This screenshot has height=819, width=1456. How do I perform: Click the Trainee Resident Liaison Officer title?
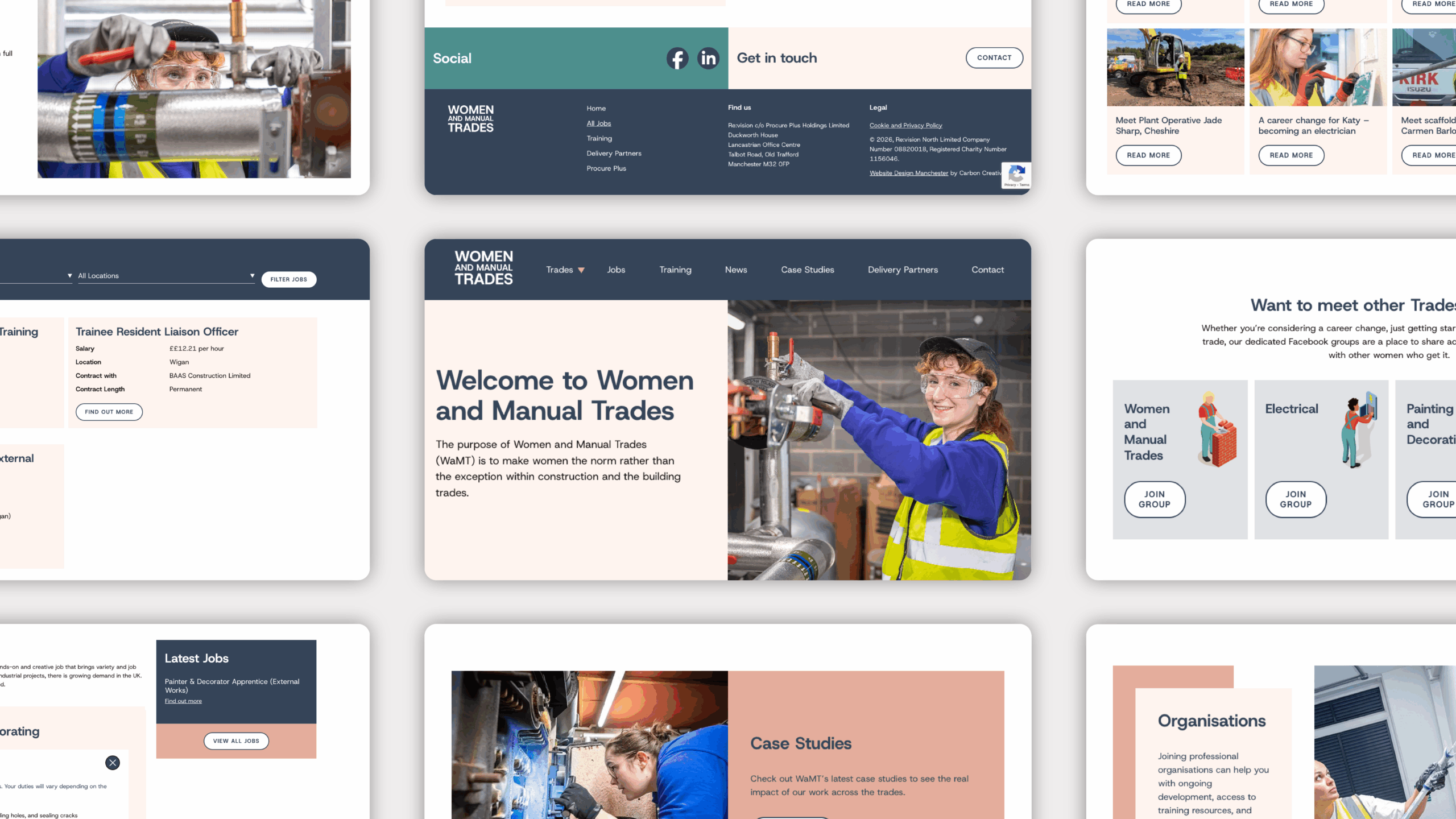point(157,332)
